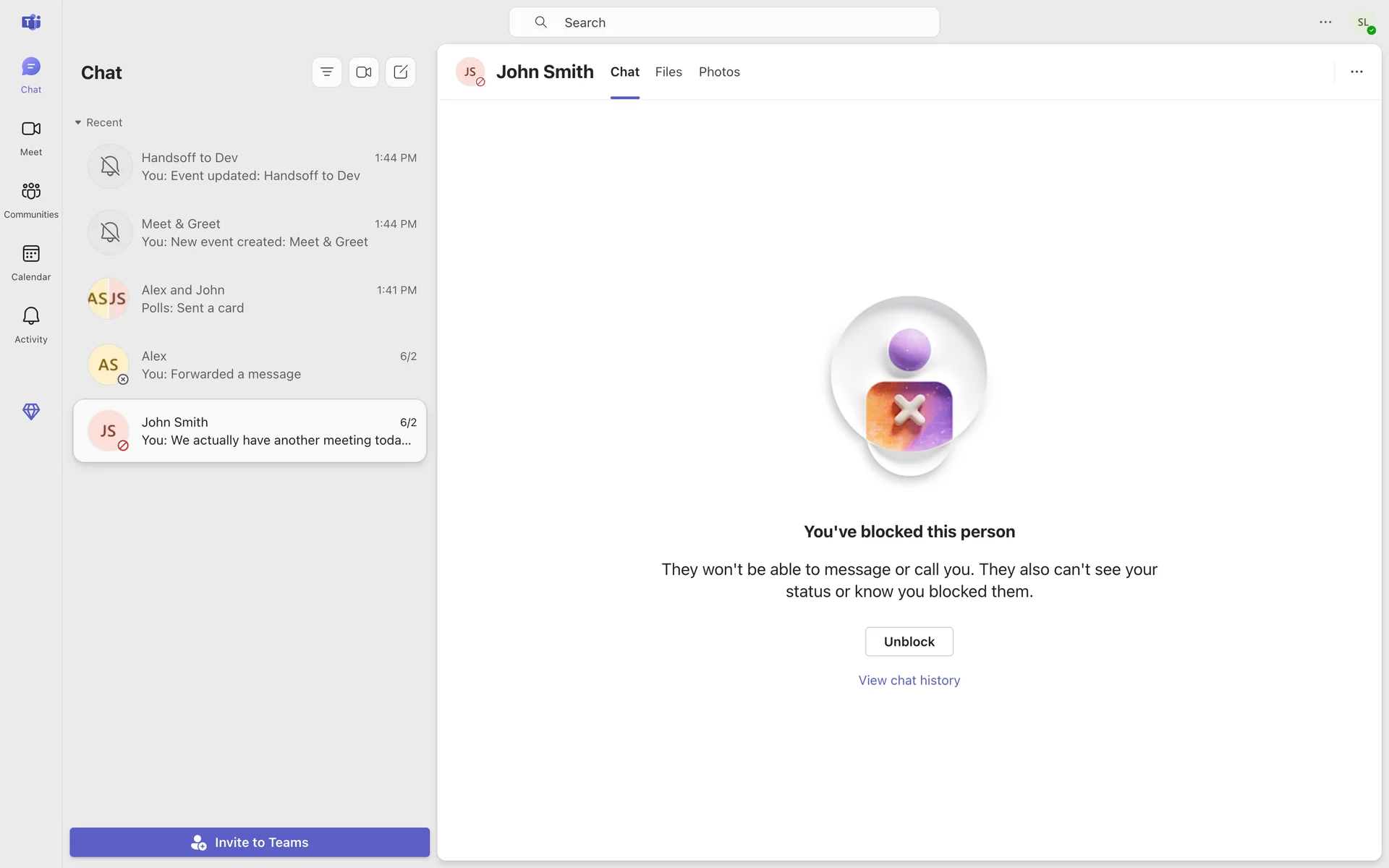
Task: Open John Smith chat more options
Action: click(x=1356, y=72)
